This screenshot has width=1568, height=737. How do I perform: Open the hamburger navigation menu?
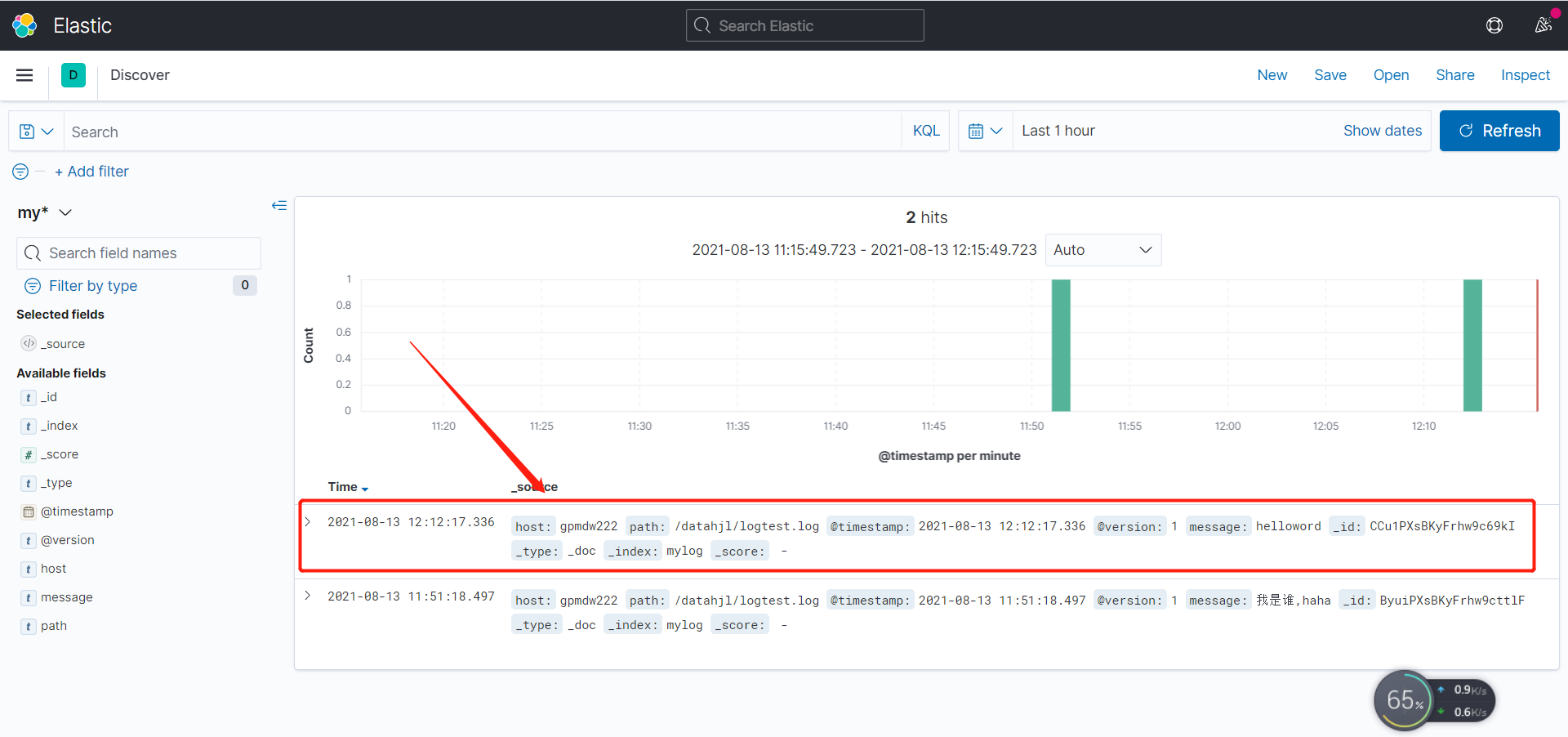[24, 75]
